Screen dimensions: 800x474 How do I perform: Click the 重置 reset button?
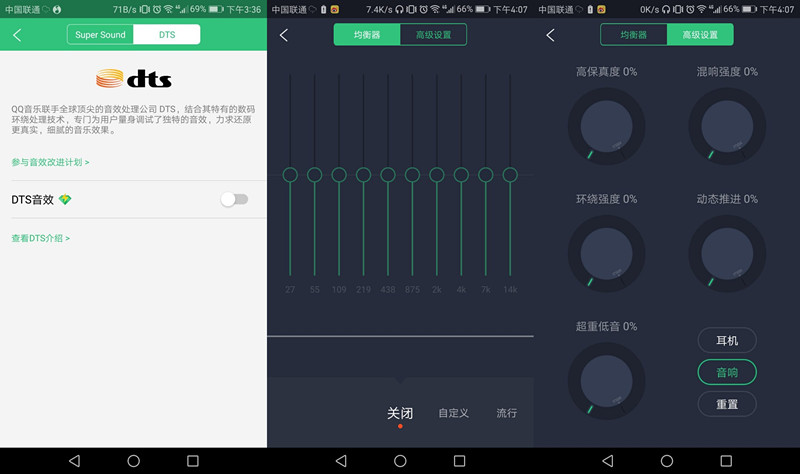click(727, 404)
